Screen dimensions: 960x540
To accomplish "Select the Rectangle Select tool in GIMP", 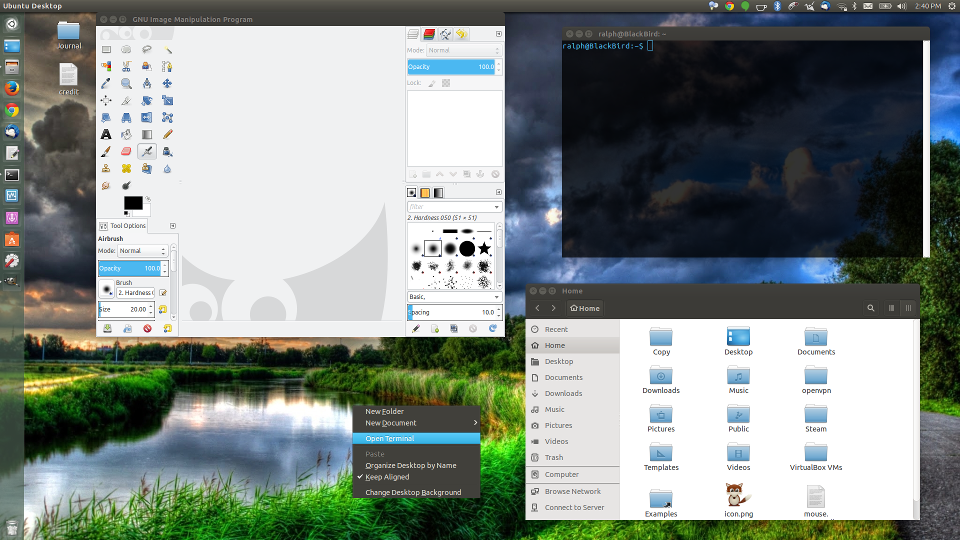I will (107, 50).
